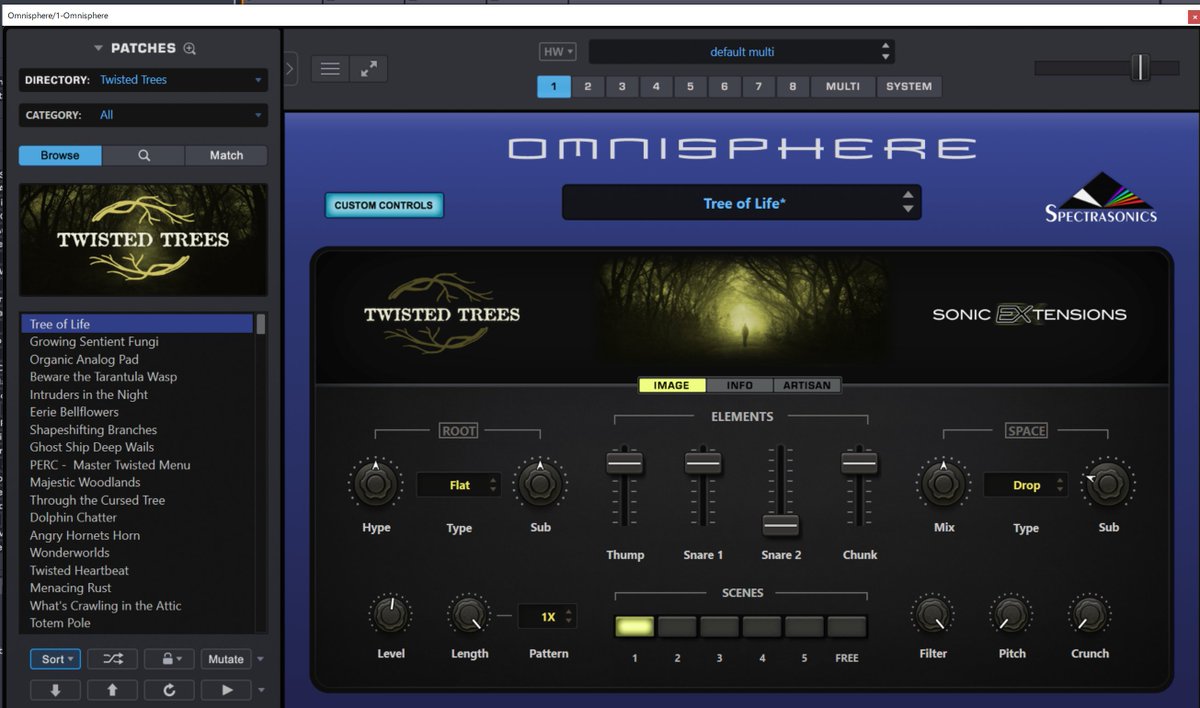This screenshot has height=708, width=1200.
Task: Open the DIRECTORY Twisted Trees dropdown
Action: coord(143,80)
